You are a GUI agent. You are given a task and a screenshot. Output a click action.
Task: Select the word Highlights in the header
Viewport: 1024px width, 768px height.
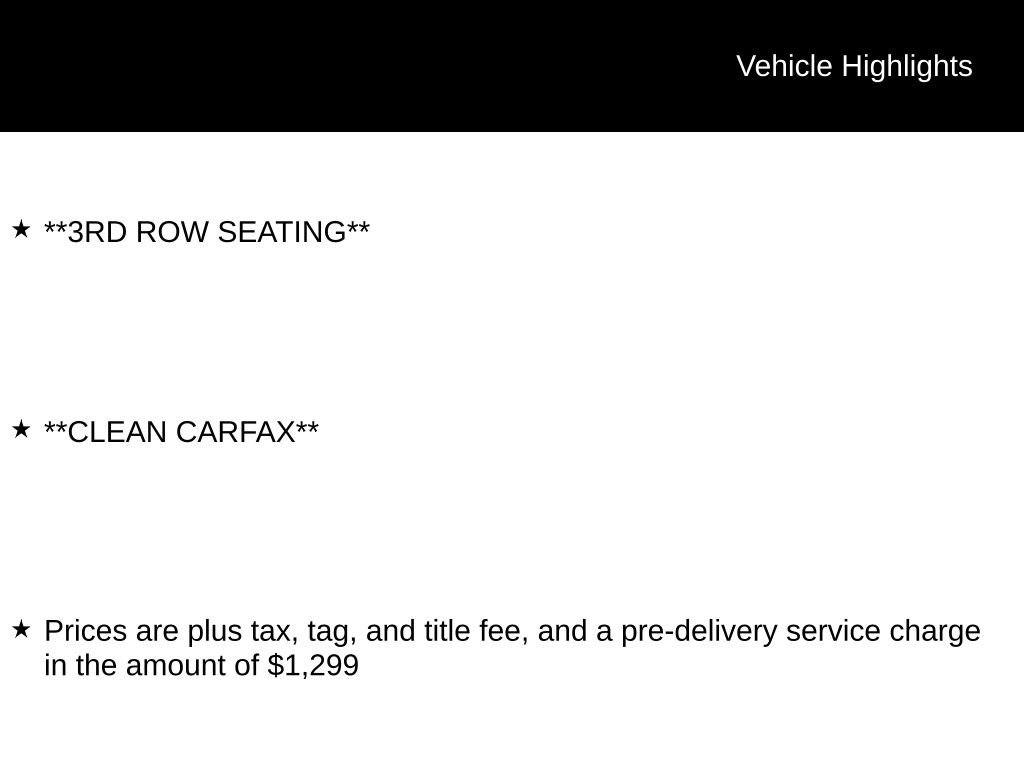click(x=907, y=66)
